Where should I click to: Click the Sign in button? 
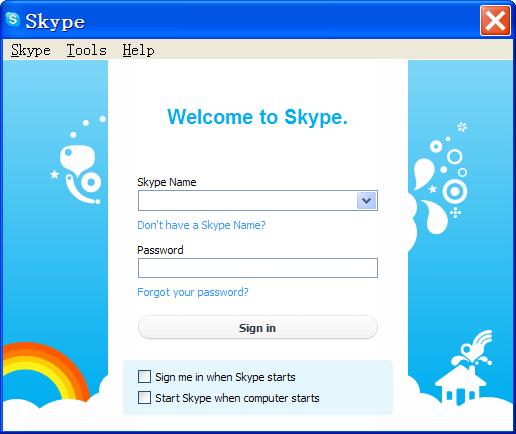point(258,328)
